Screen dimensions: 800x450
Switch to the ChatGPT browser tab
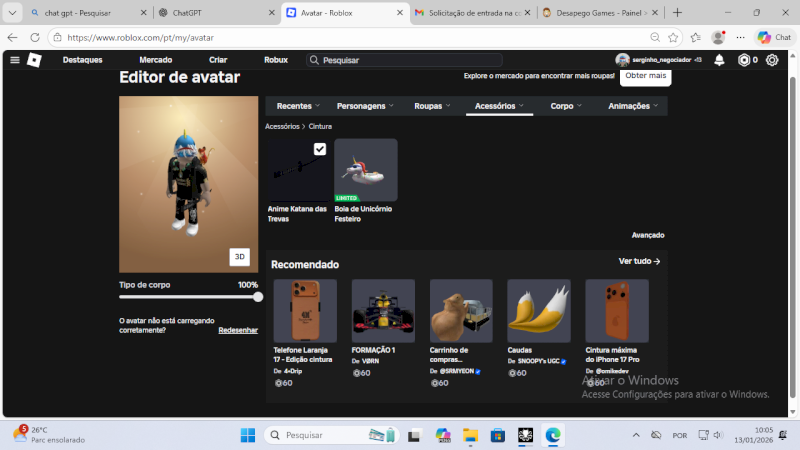tap(216, 13)
